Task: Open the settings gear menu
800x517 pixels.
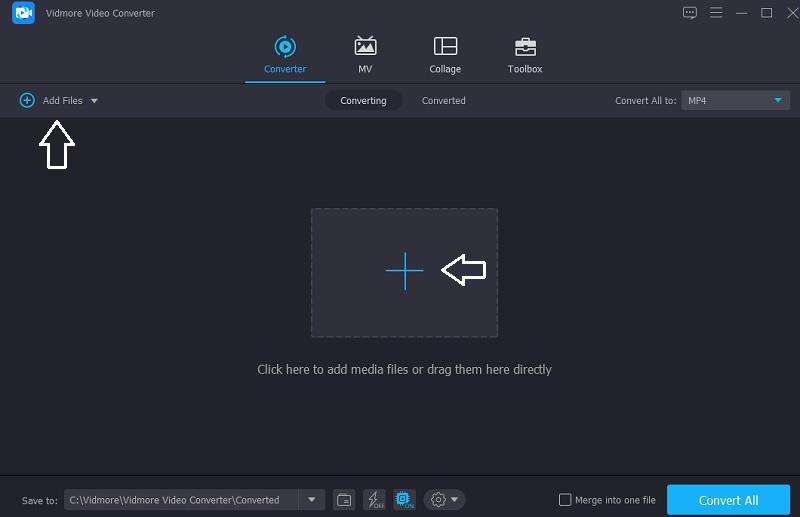Action: (x=438, y=500)
